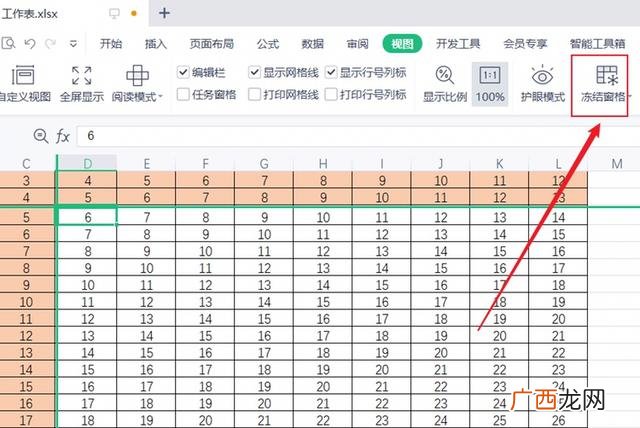The height and width of the screenshot is (428, 640).
Task: Click cell with 20 in column F
Action: tap(205, 420)
